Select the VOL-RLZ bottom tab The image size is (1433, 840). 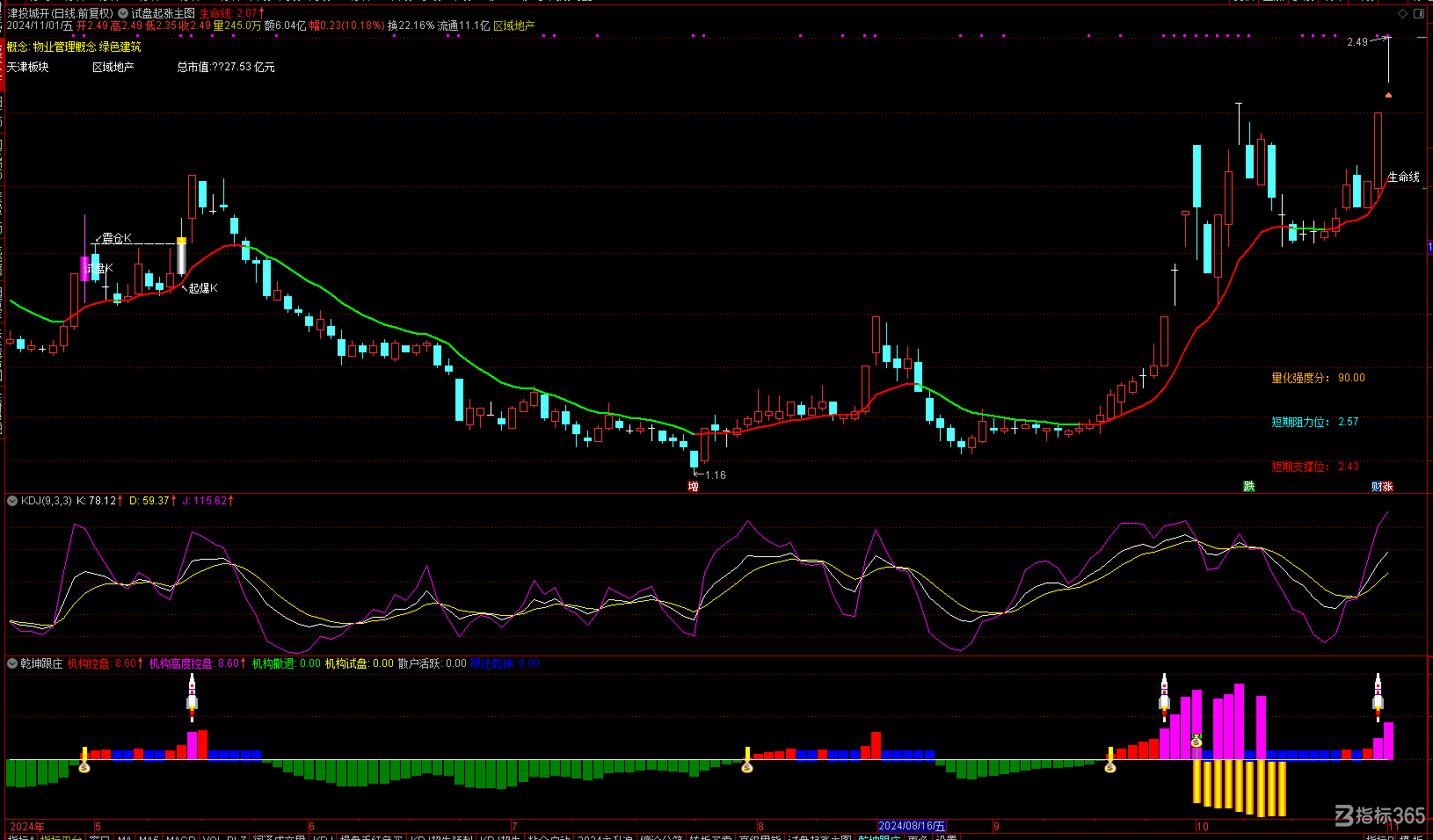click(225, 838)
